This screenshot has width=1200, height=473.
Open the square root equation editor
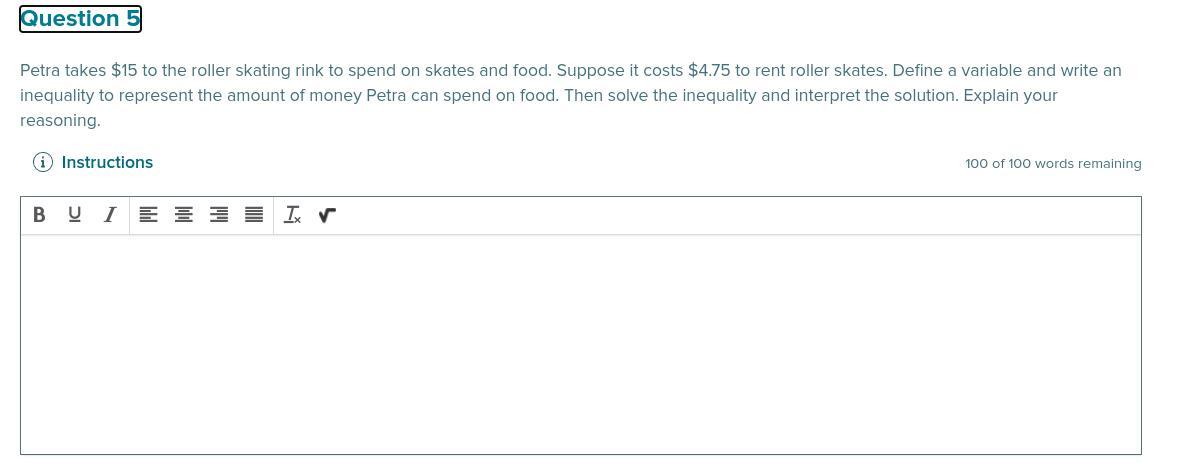click(327, 214)
